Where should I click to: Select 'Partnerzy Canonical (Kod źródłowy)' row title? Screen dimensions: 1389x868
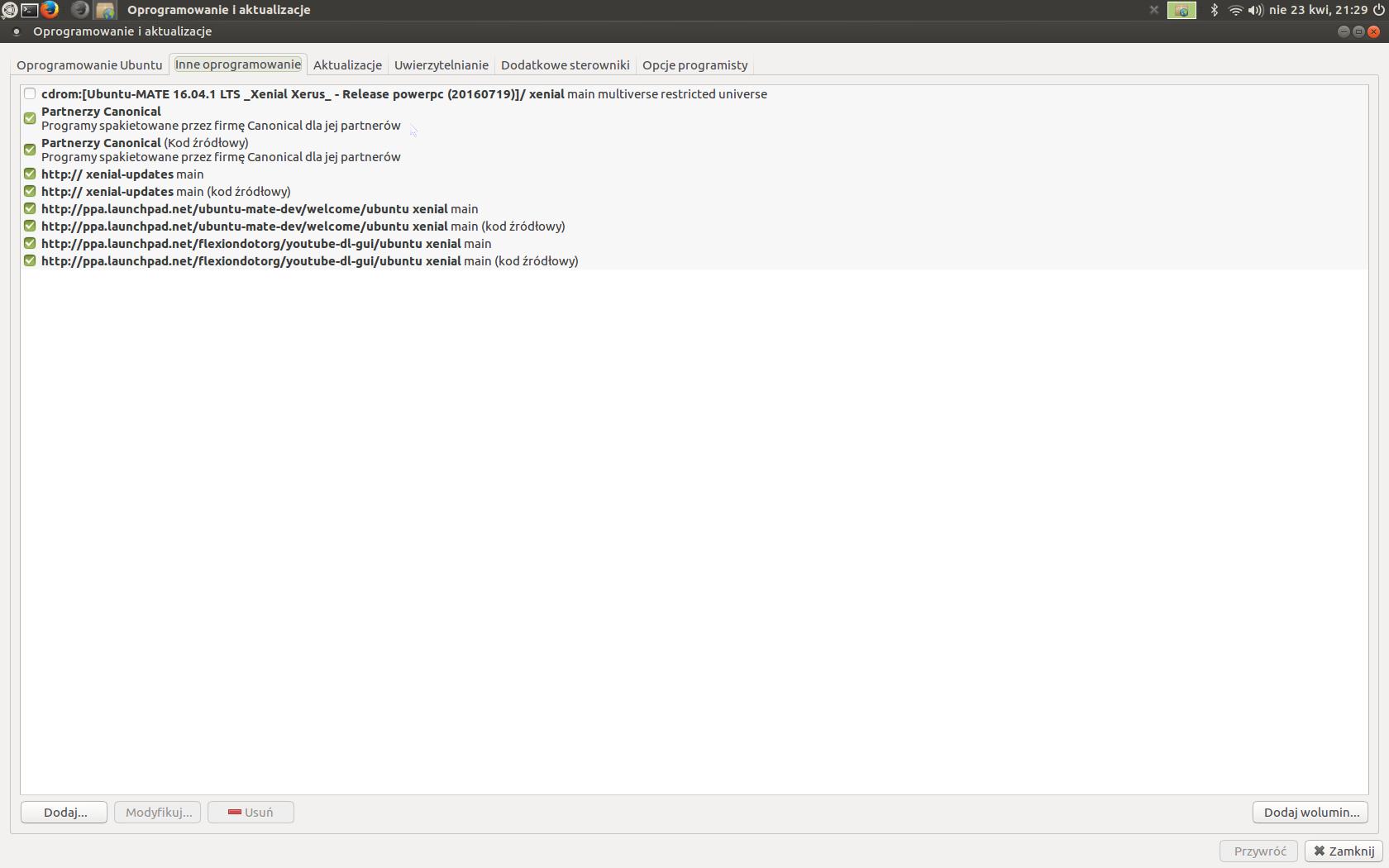[x=145, y=143]
